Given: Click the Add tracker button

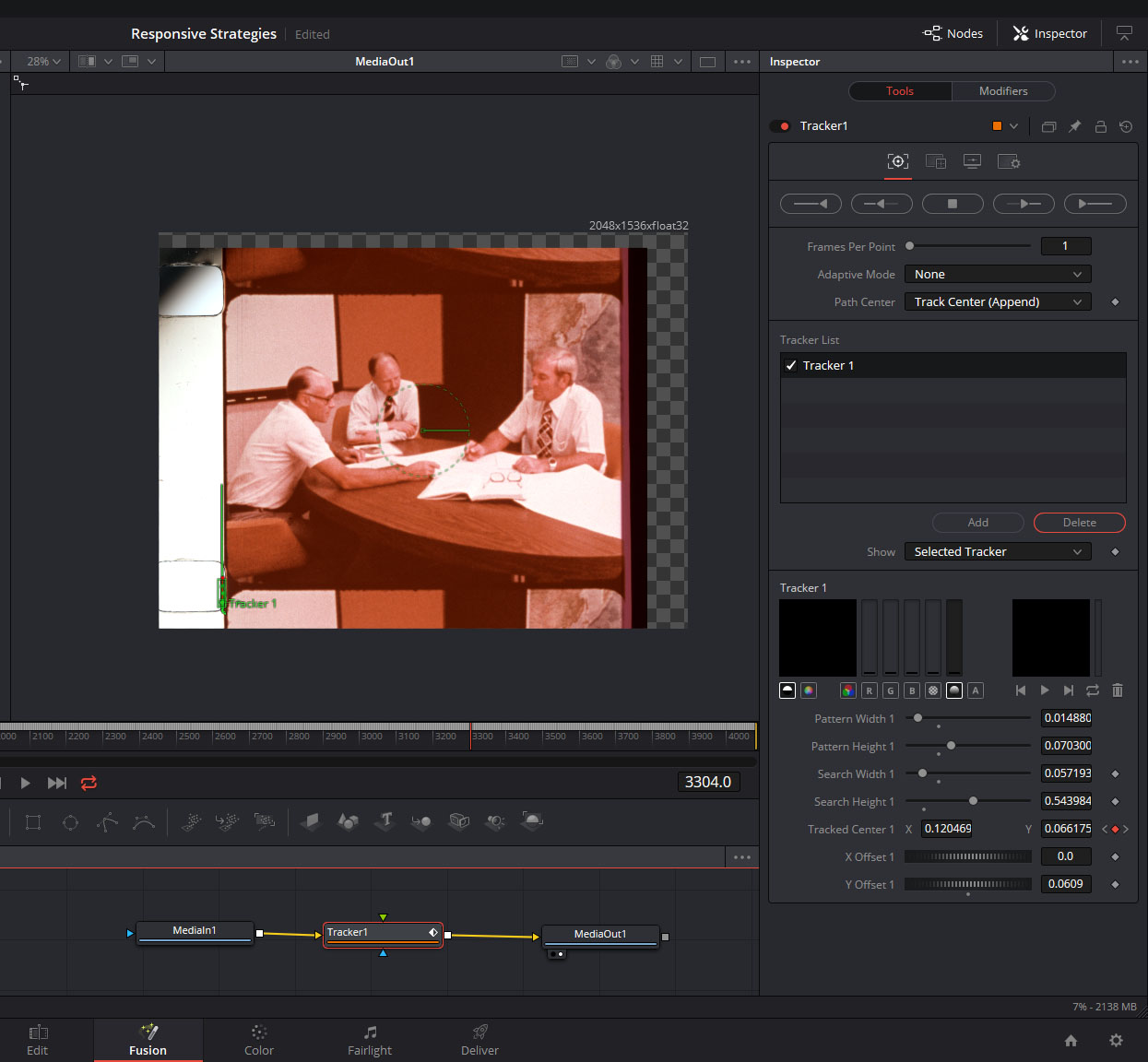Looking at the screenshot, I should tap(978, 523).
